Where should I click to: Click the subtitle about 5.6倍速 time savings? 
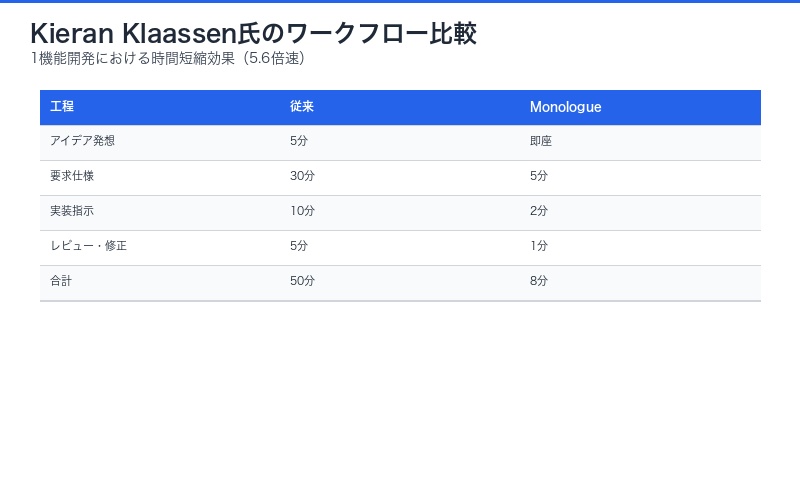(168, 58)
